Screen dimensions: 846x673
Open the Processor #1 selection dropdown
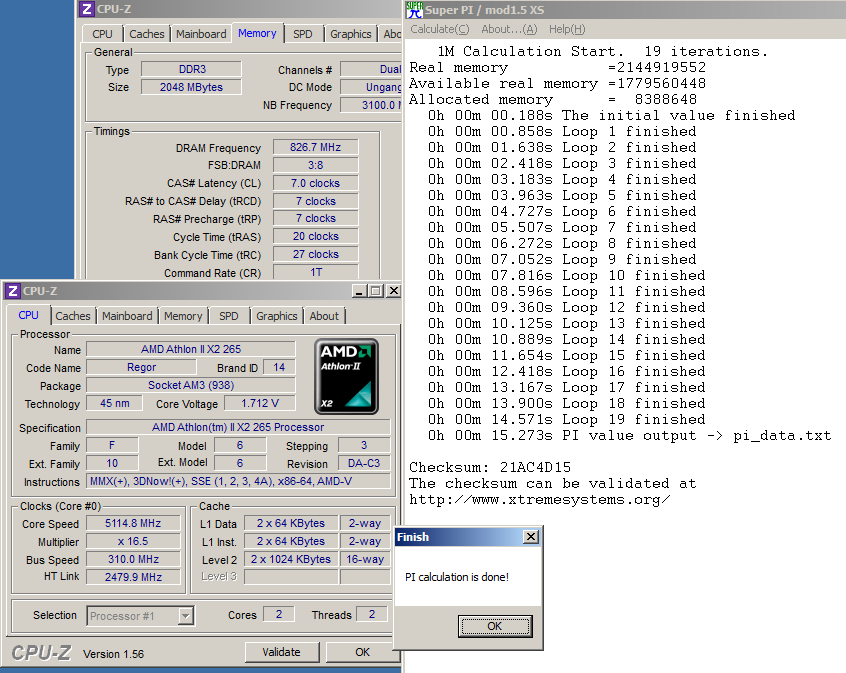pos(186,615)
